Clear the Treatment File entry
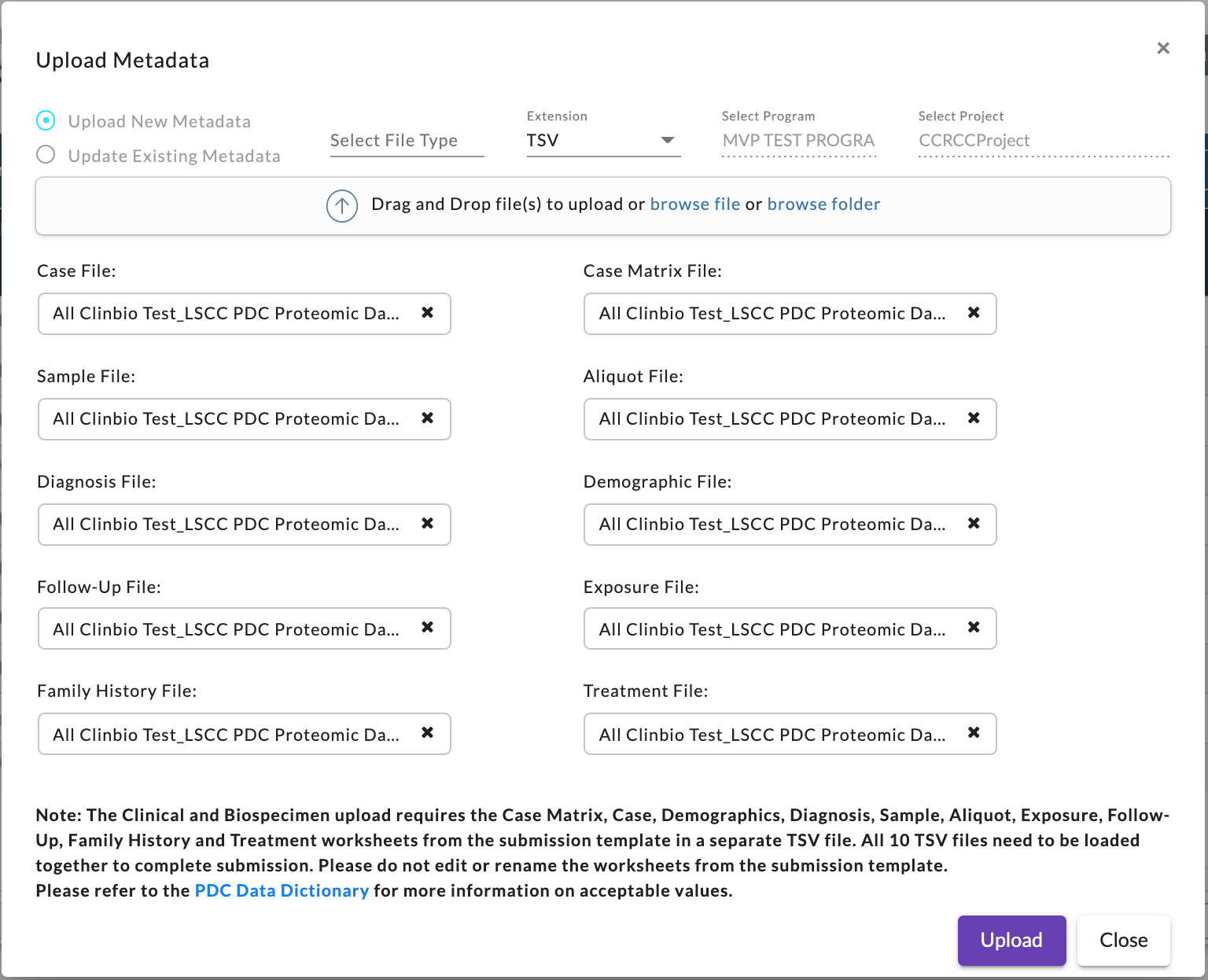Image resolution: width=1208 pixels, height=980 pixels. (x=973, y=733)
